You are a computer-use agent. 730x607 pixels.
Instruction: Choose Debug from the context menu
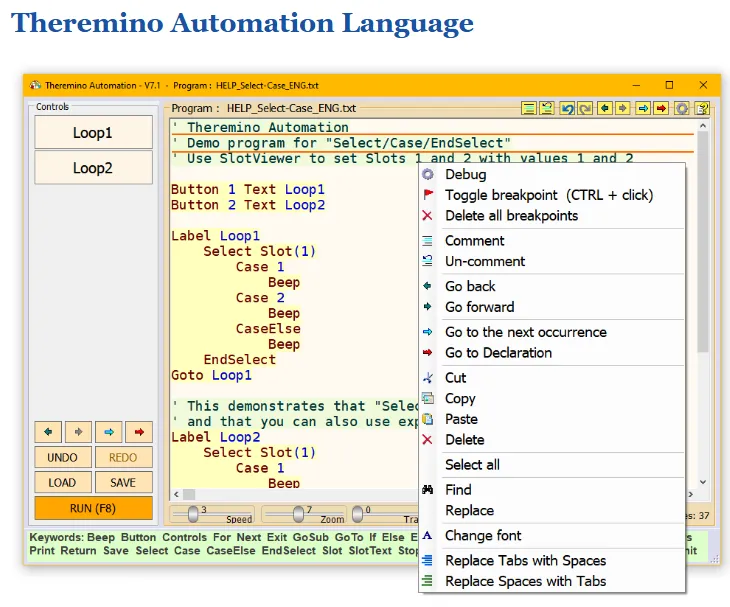pyautogui.click(x=552, y=175)
